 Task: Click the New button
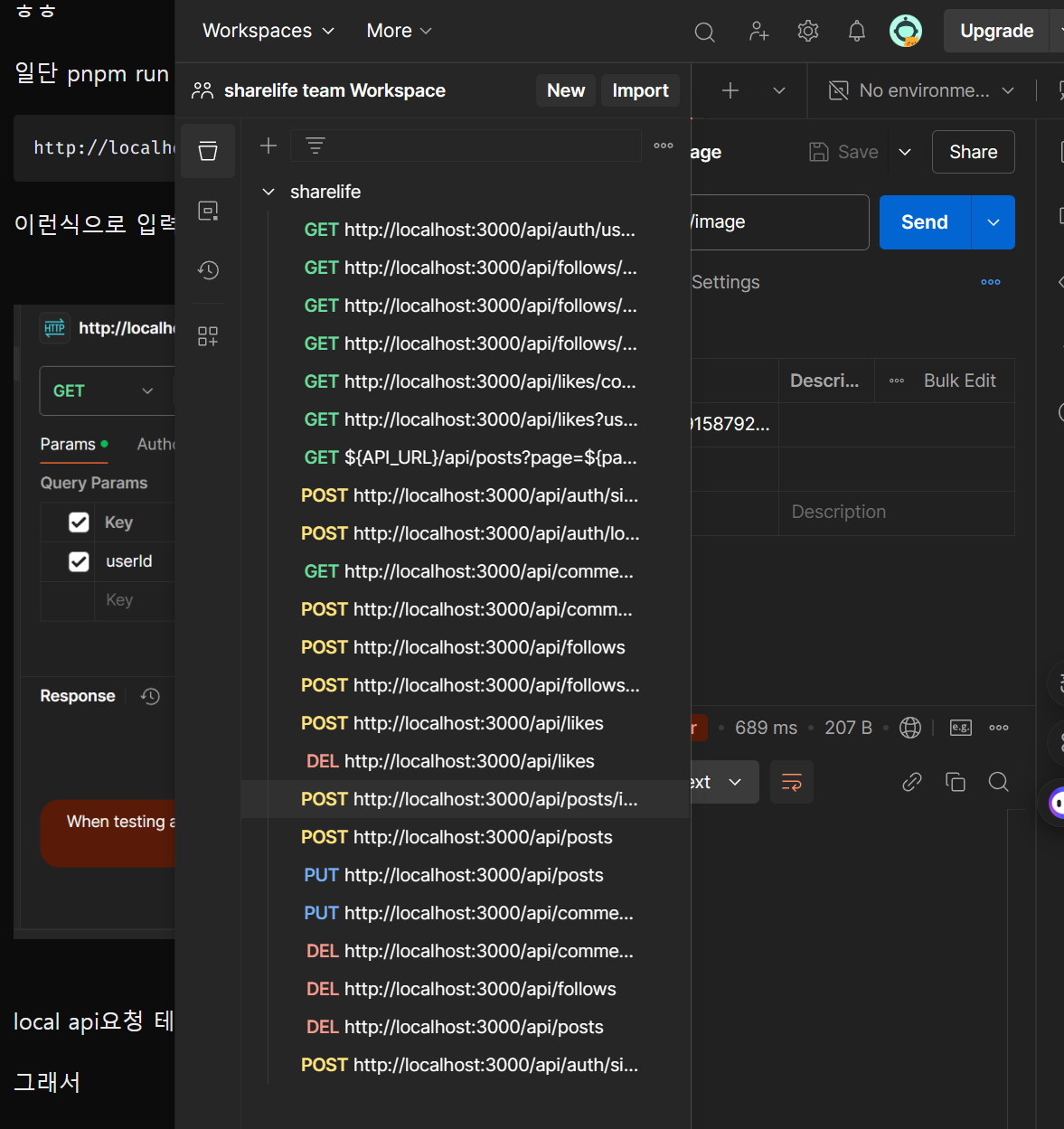click(566, 90)
